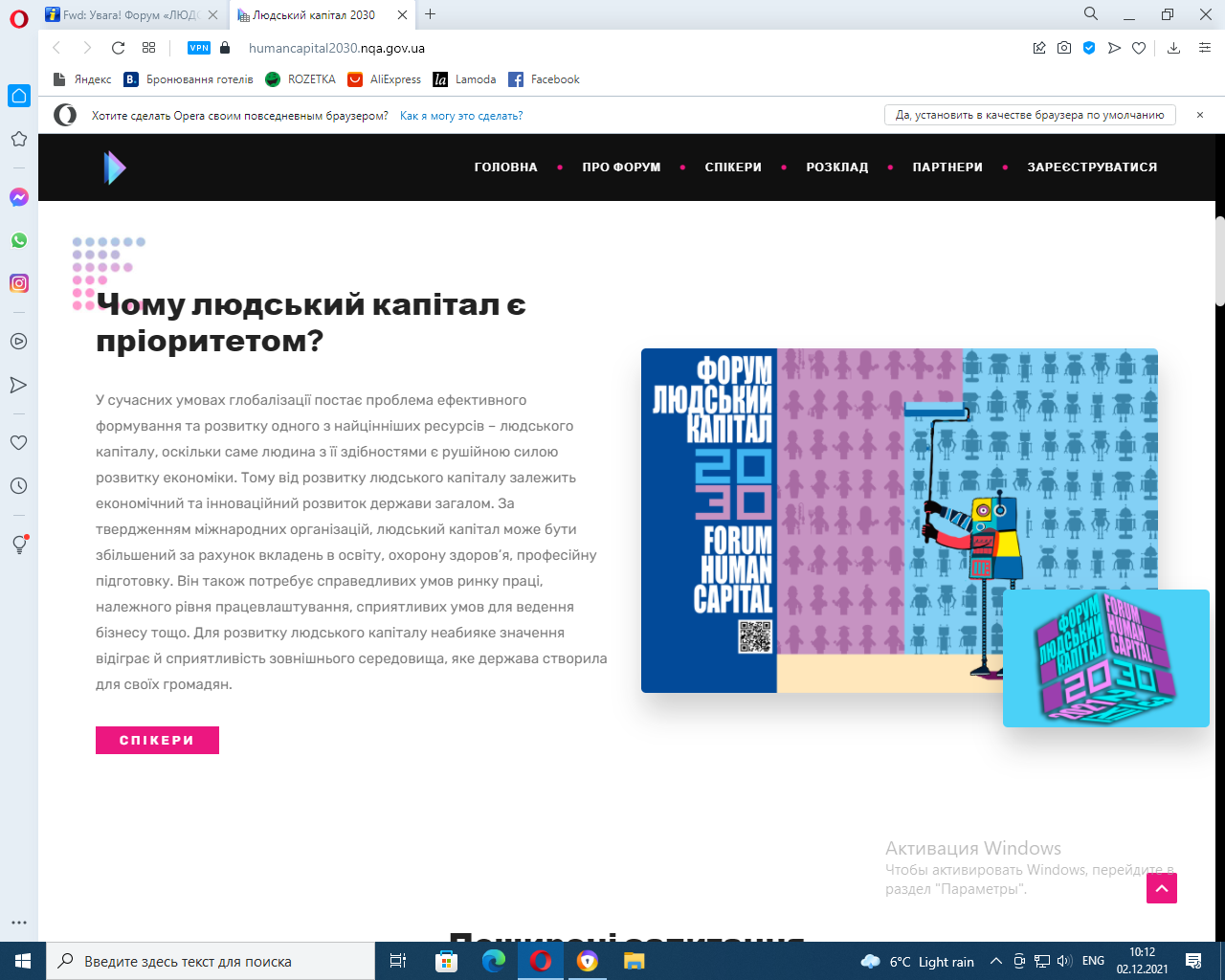Toggle the VPN badge in address bar

199,48
